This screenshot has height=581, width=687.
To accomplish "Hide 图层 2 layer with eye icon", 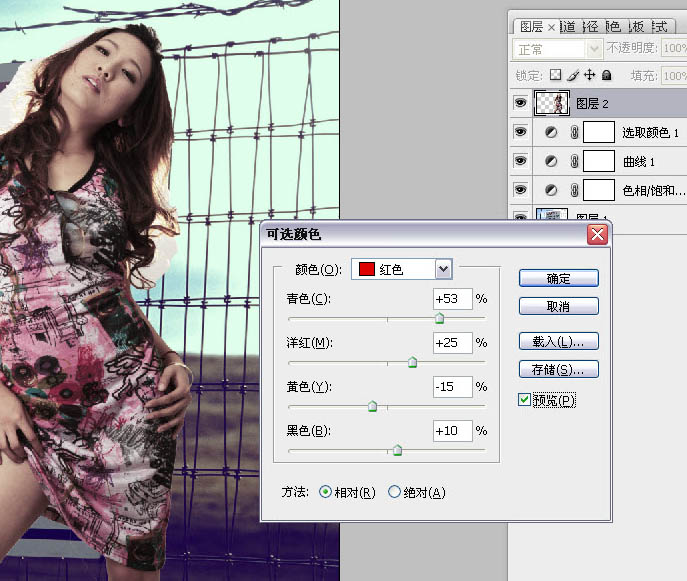I will tap(520, 102).
